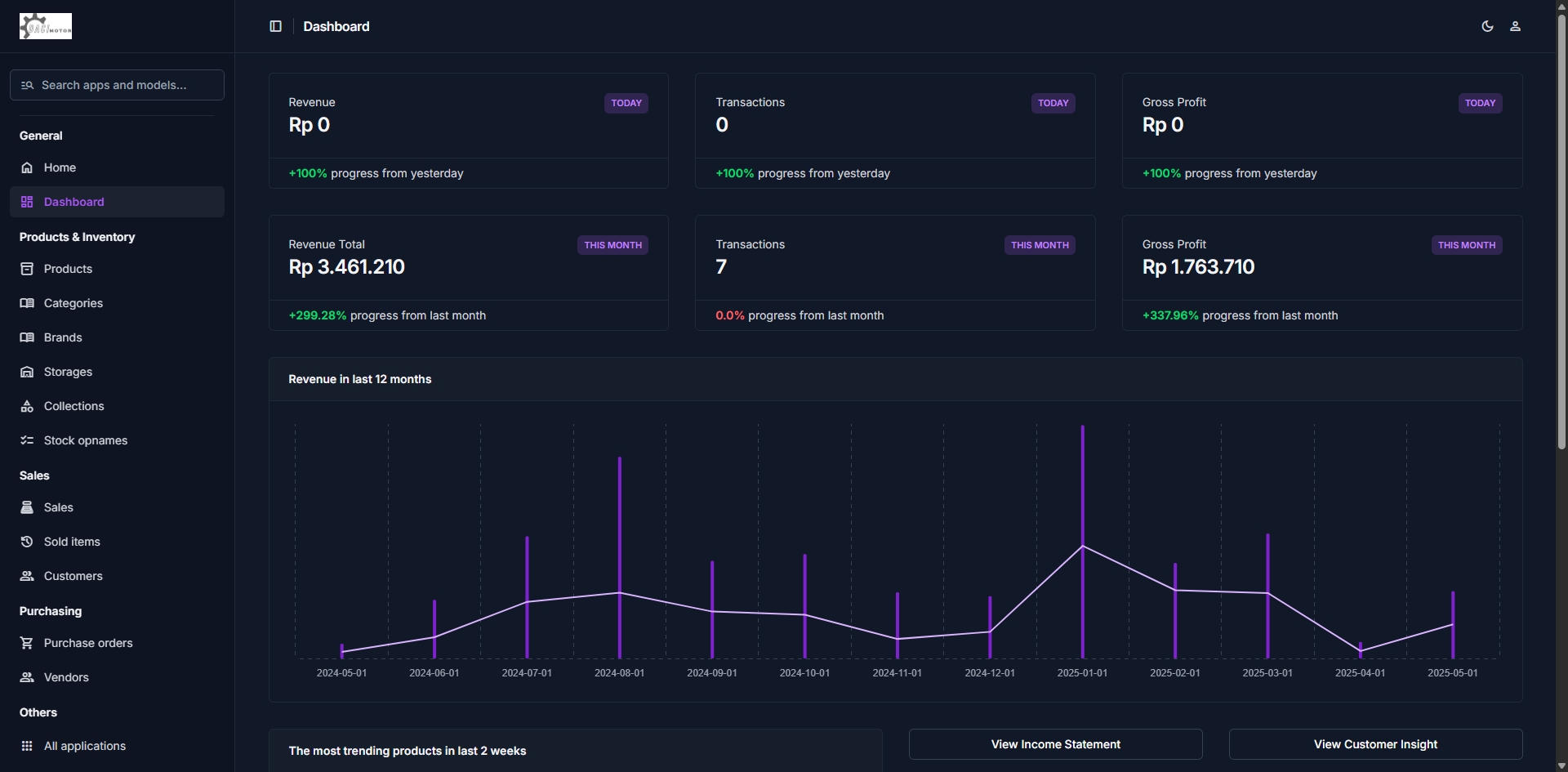Click the Categories book icon
Image resolution: width=1568 pixels, height=772 pixels.
[27, 303]
